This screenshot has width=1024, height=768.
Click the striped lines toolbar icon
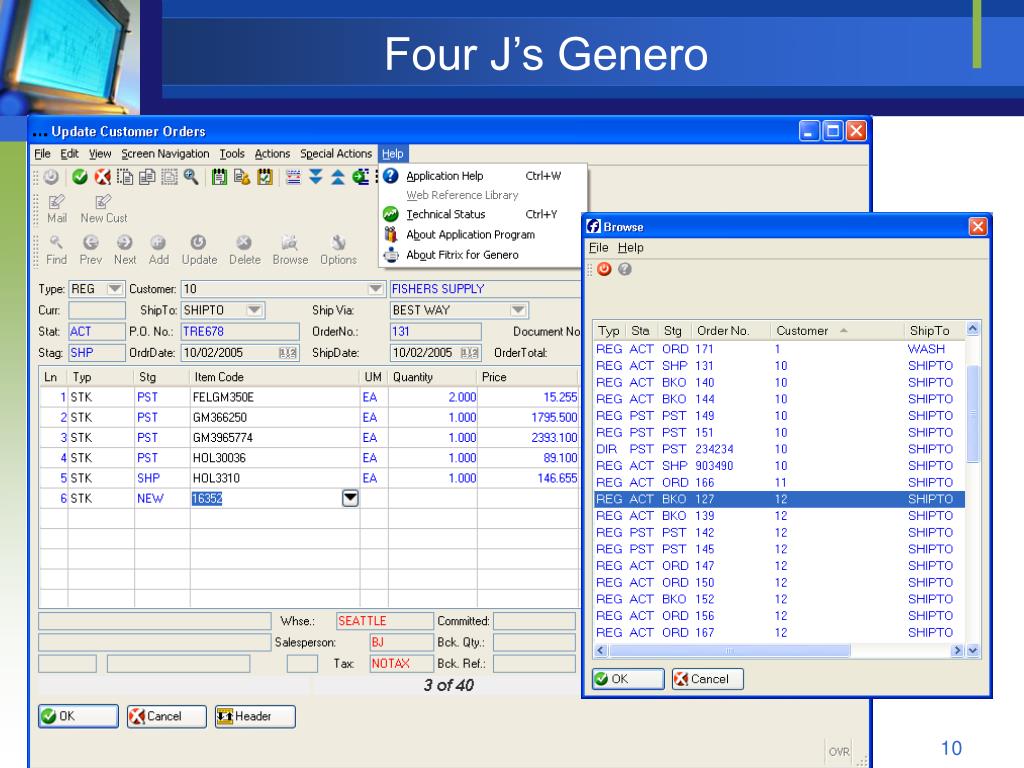(293, 177)
